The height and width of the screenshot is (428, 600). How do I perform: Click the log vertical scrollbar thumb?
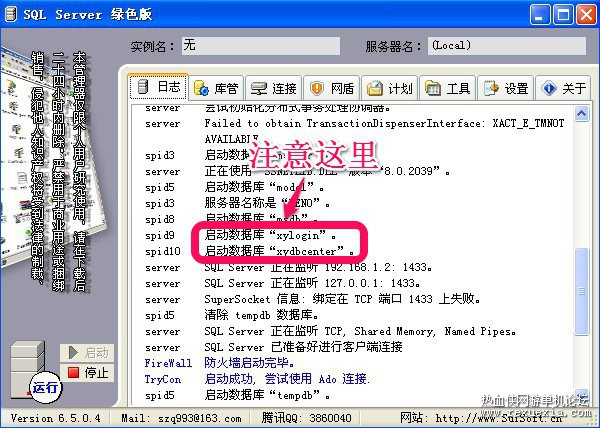coord(581,291)
